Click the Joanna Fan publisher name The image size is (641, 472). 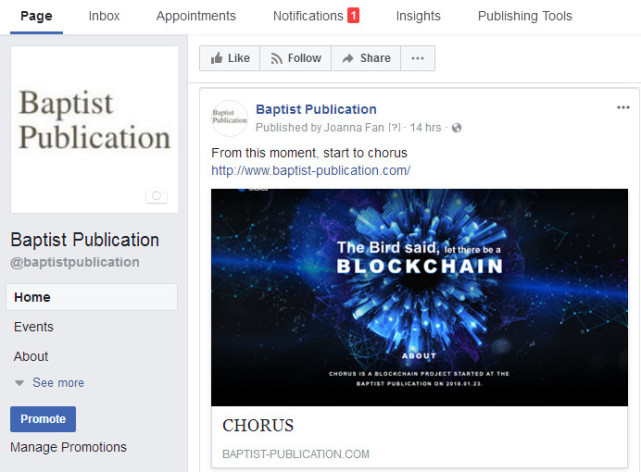354,128
